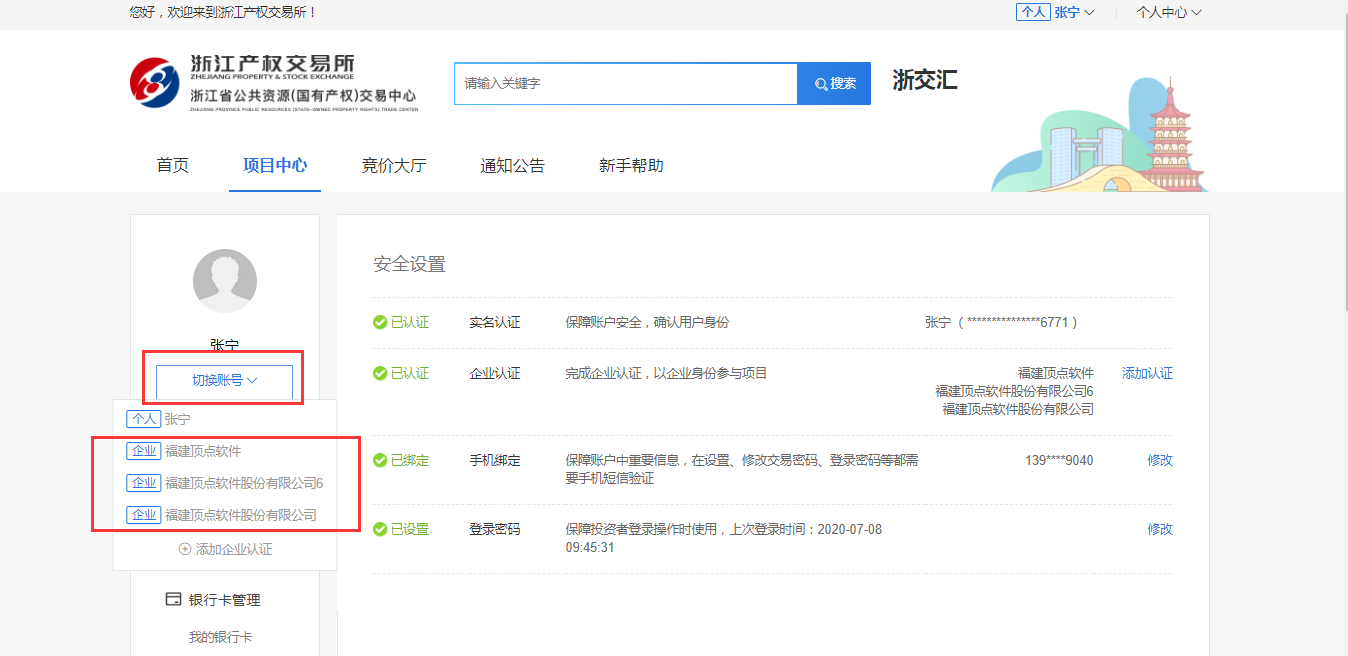The height and width of the screenshot is (656, 1348).
Task: Select enterprise account 福建顶点软件股份有限公司6
Action: [243, 483]
